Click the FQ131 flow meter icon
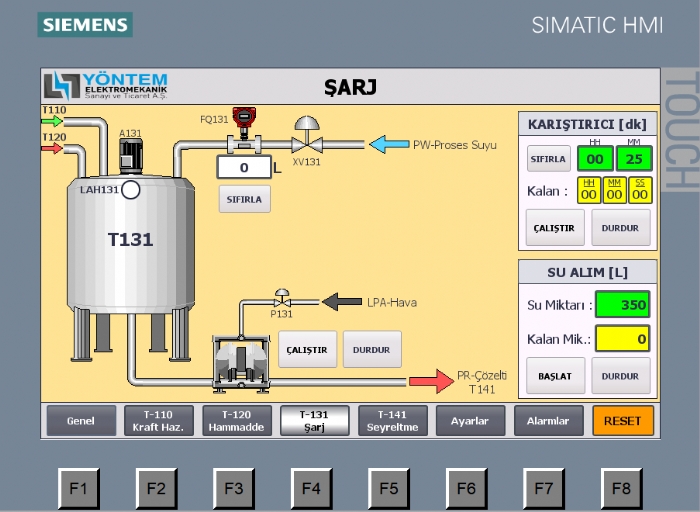The image size is (700, 512). [244, 129]
